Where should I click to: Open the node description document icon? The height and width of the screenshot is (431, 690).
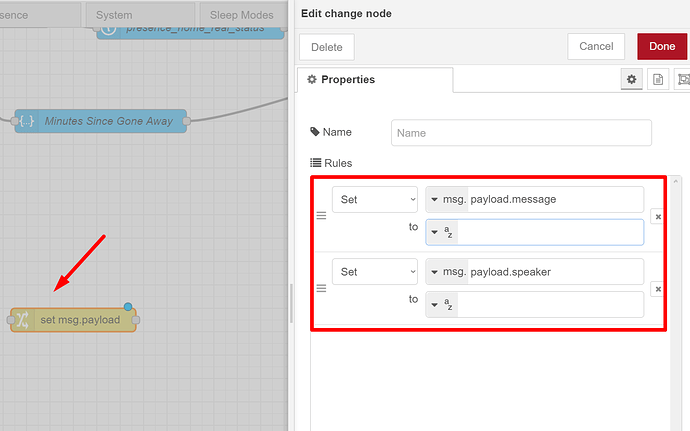pos(658,79)
